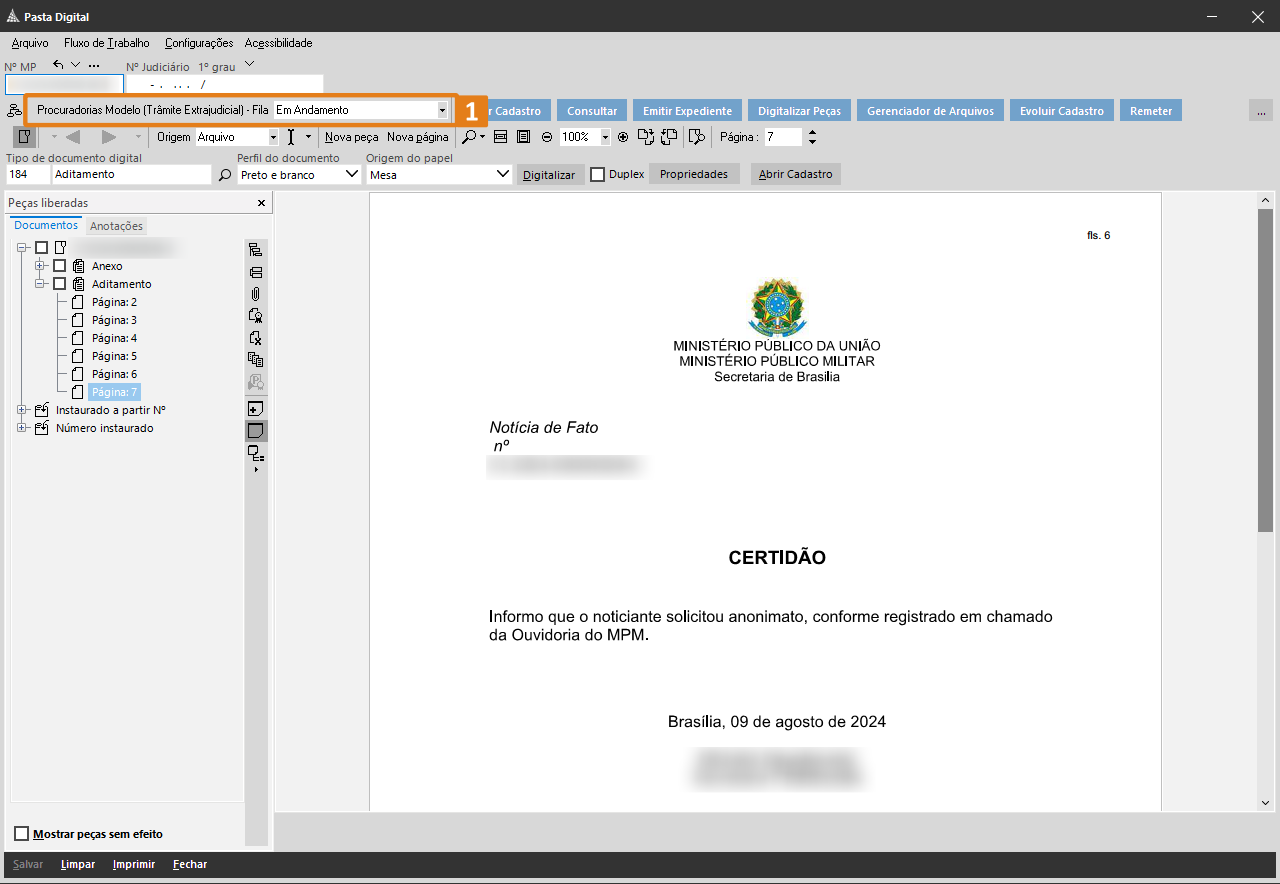This screenshot has height=884, width=1280.
Task: Click the second rotate page icon
Action: (x=670, y=137)
